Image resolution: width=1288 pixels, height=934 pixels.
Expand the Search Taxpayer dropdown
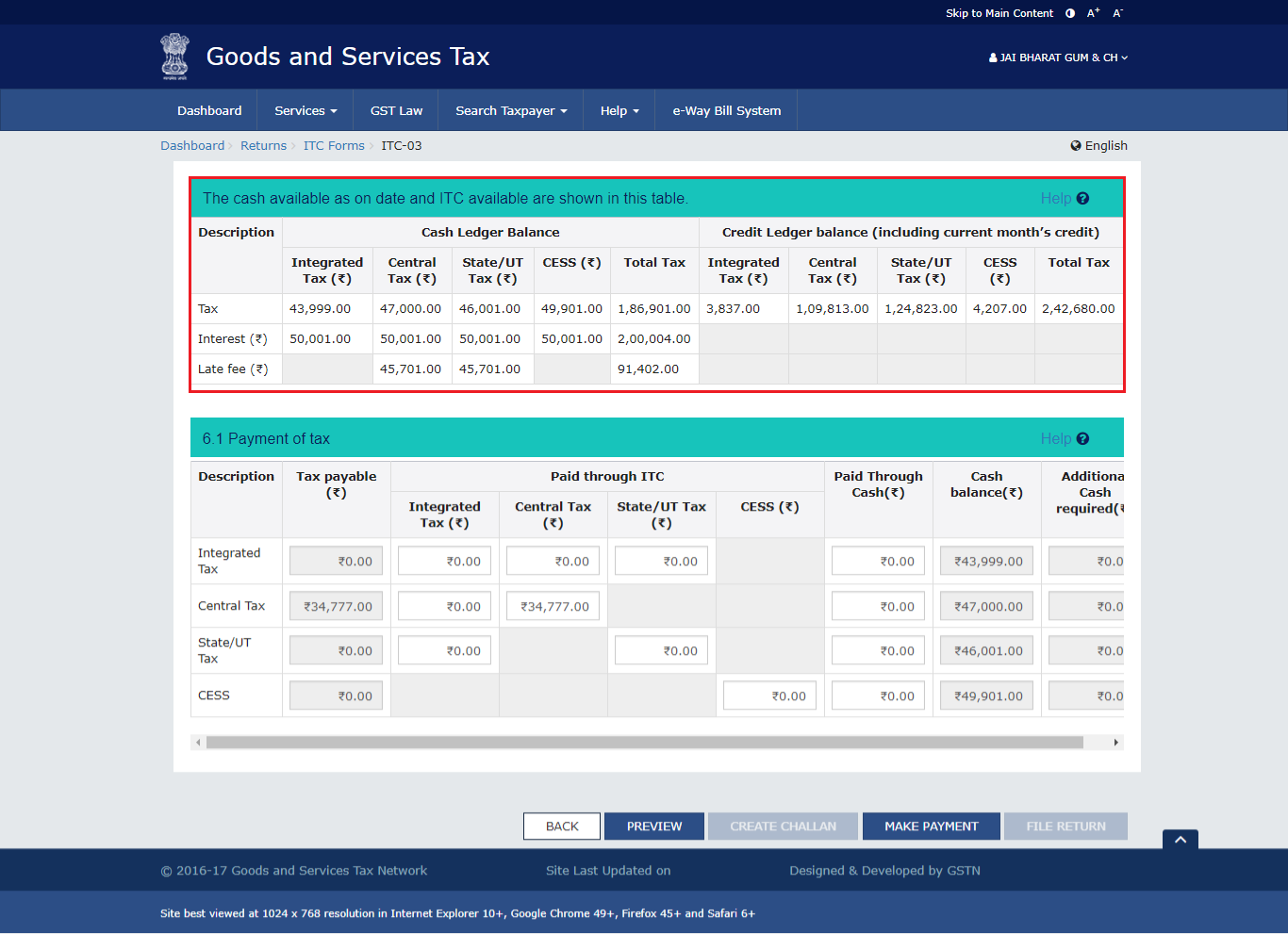point(511,110)
